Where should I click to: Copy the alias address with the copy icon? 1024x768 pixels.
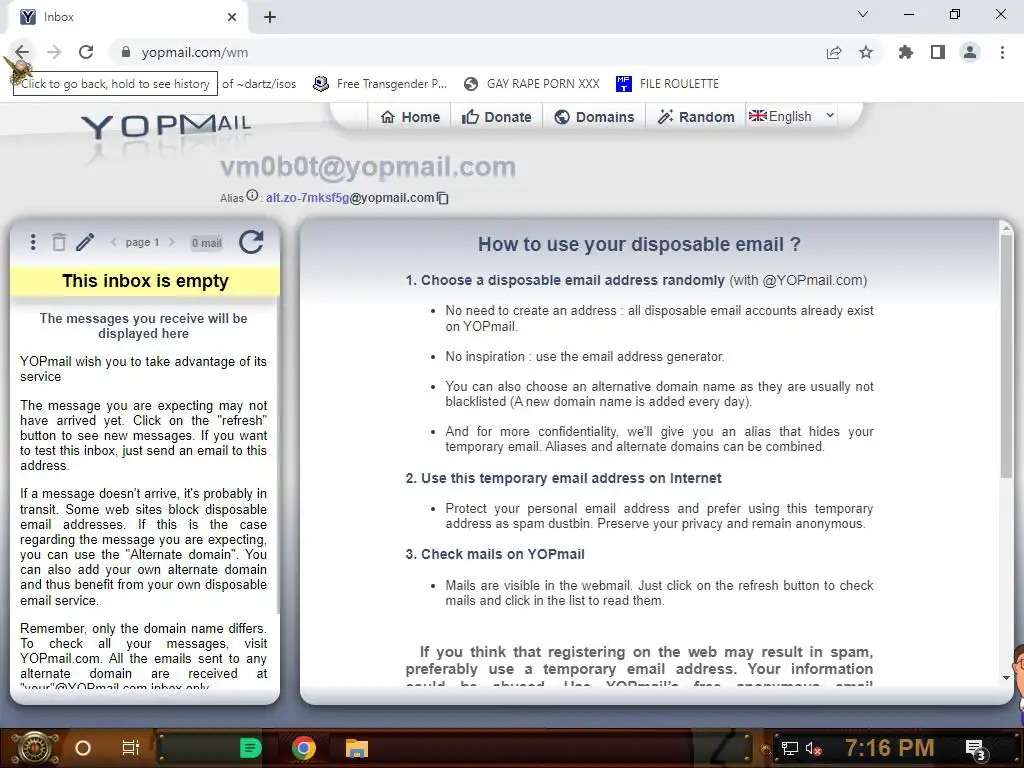443,198
